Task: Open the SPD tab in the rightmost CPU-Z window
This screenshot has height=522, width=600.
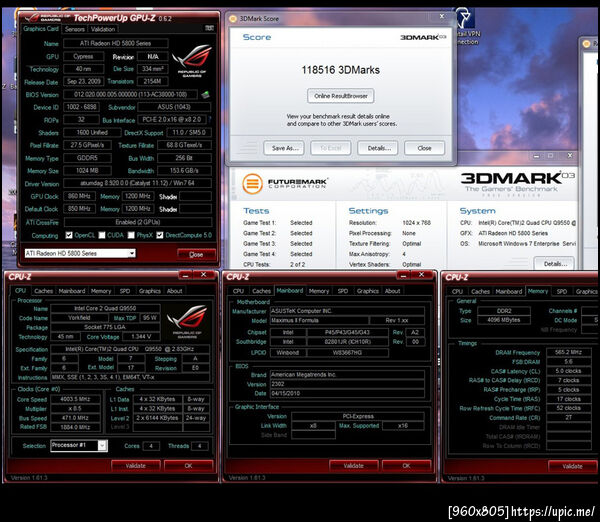Action: (x=562, y=292)
